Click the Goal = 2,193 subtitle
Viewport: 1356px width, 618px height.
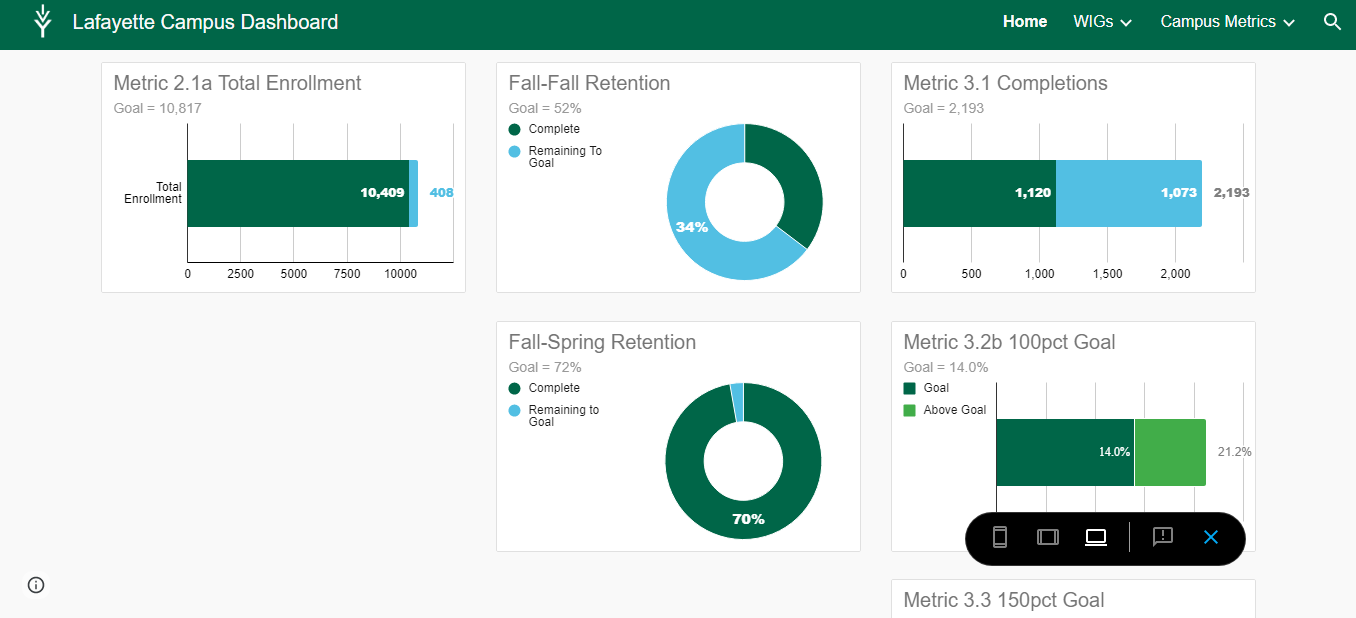943,108
